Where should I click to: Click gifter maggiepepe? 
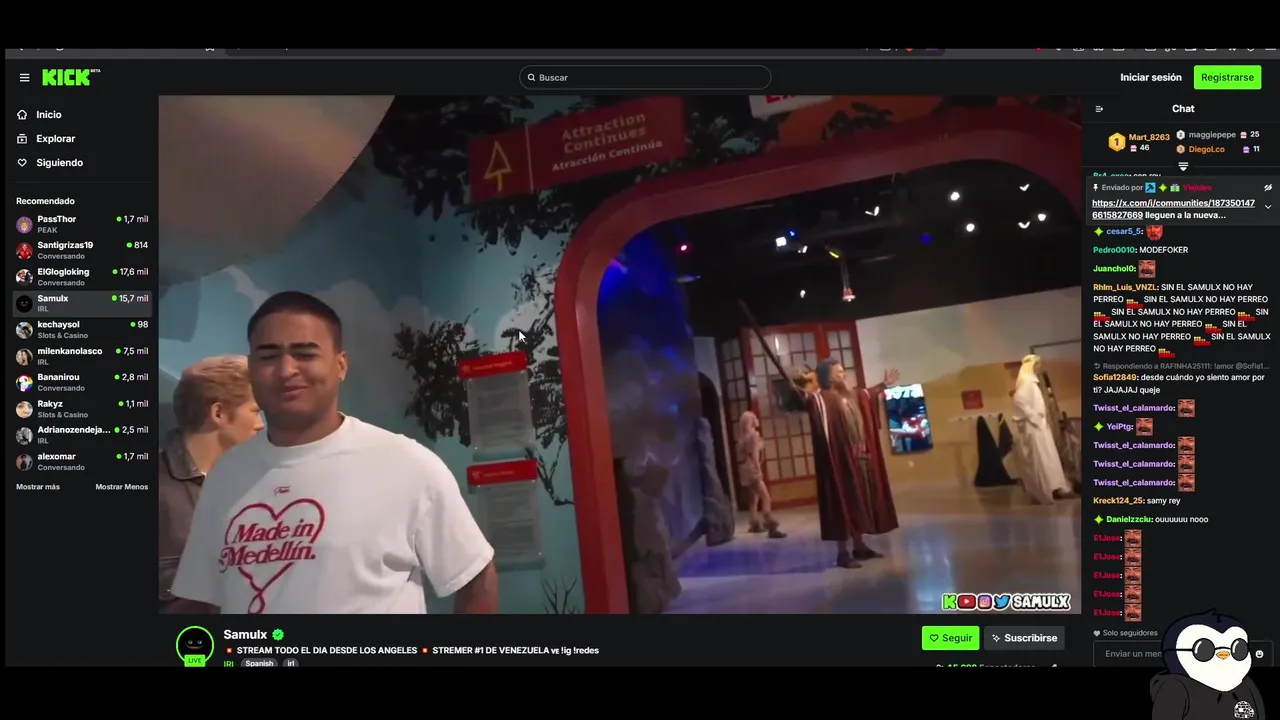coord(1212,135)
